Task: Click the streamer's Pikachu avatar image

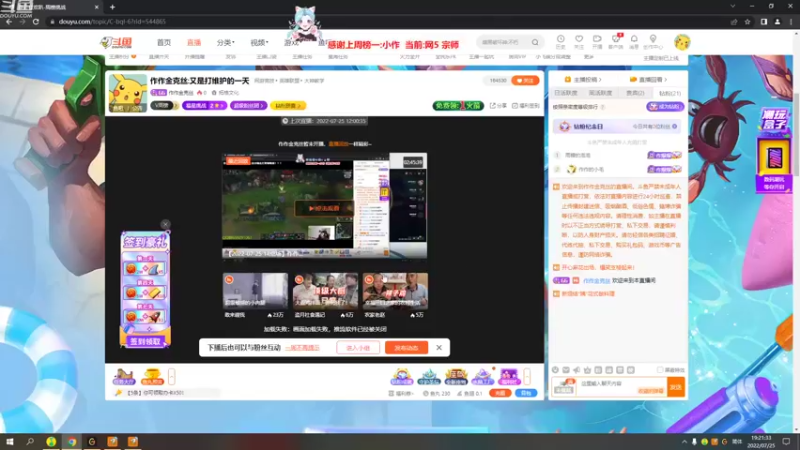Action: click(128, 93)
